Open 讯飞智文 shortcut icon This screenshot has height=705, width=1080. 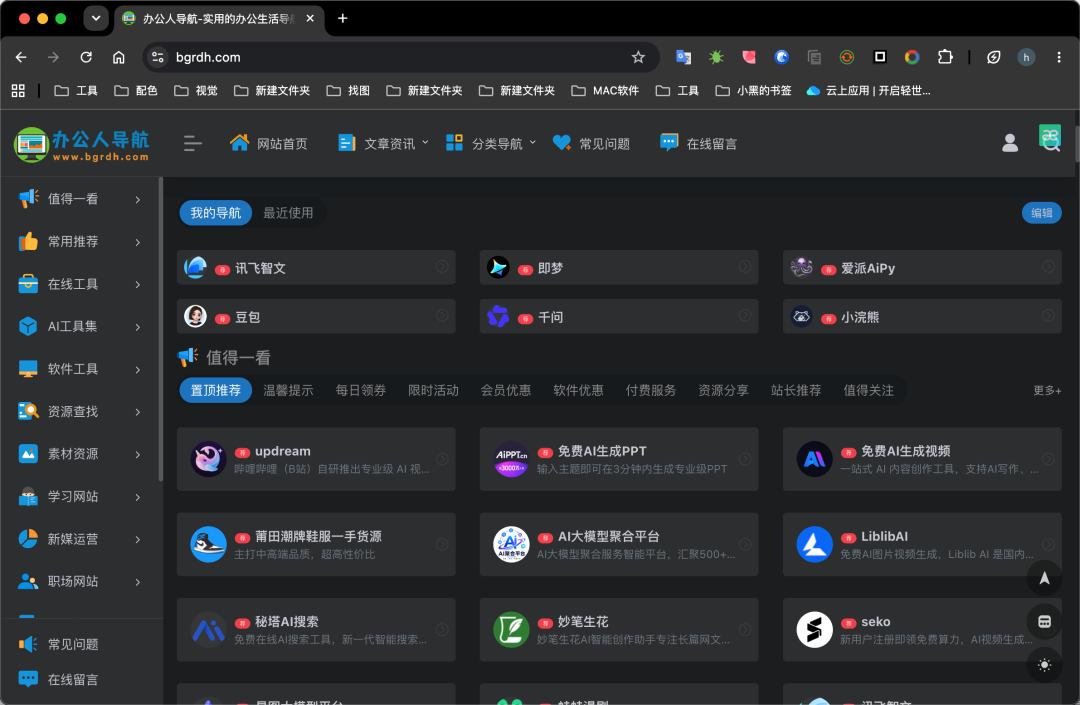[x=196, y=267]
